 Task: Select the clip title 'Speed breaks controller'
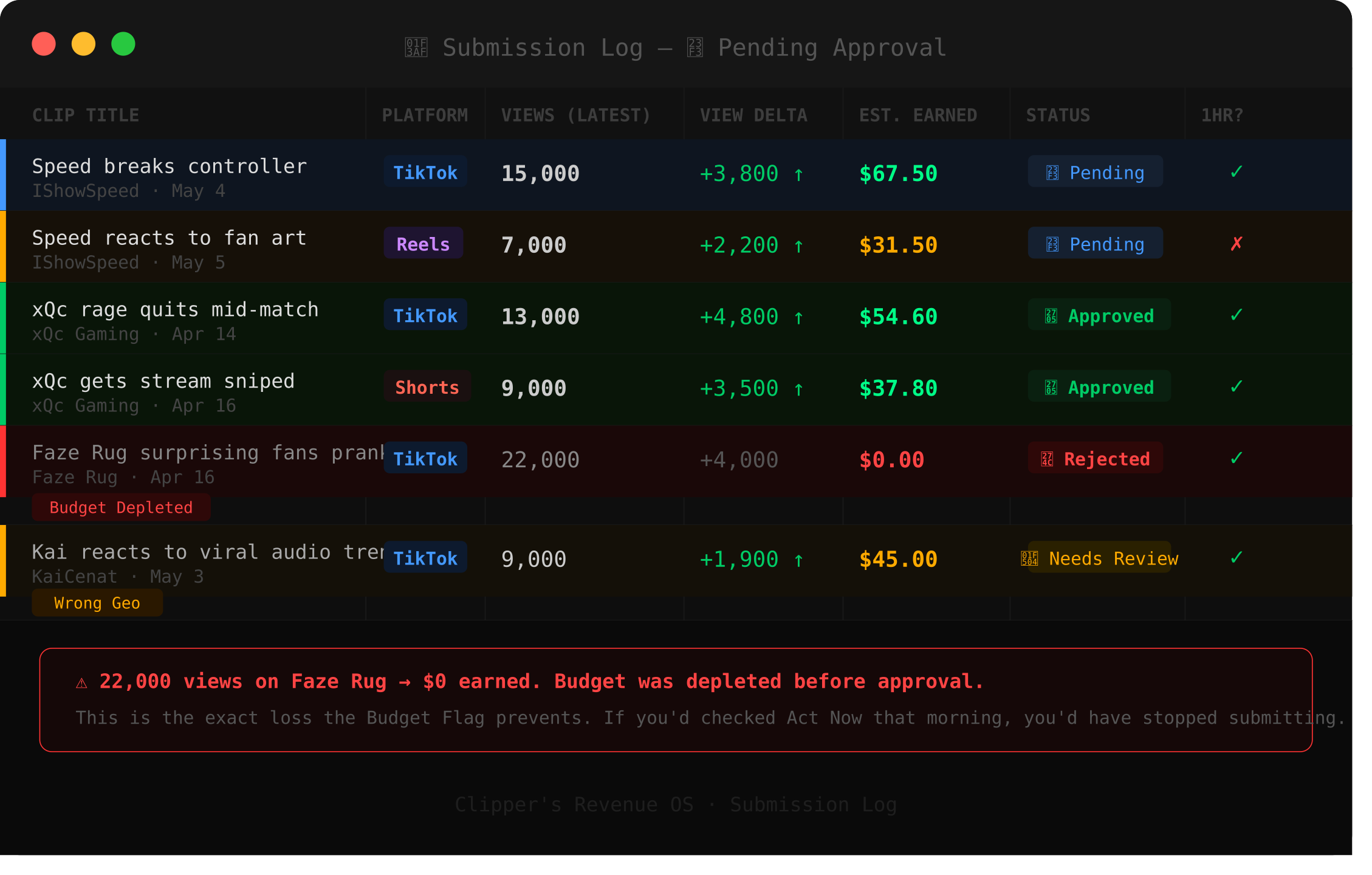(170, 166)
